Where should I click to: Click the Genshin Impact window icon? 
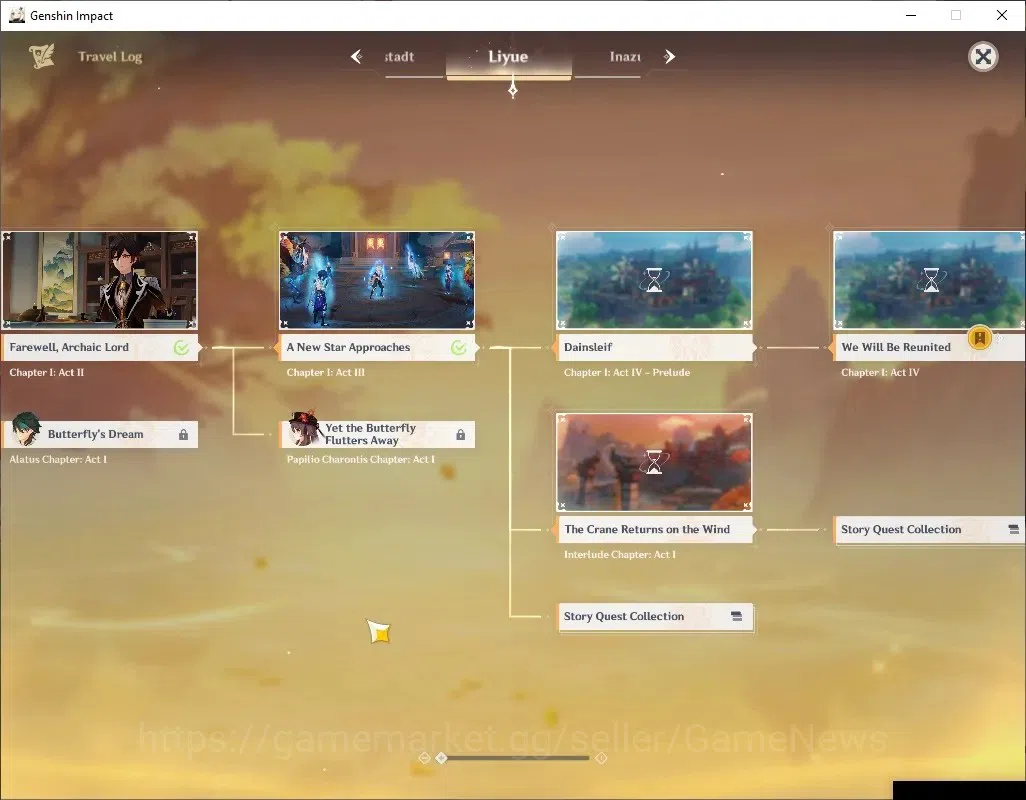[16, 15]
